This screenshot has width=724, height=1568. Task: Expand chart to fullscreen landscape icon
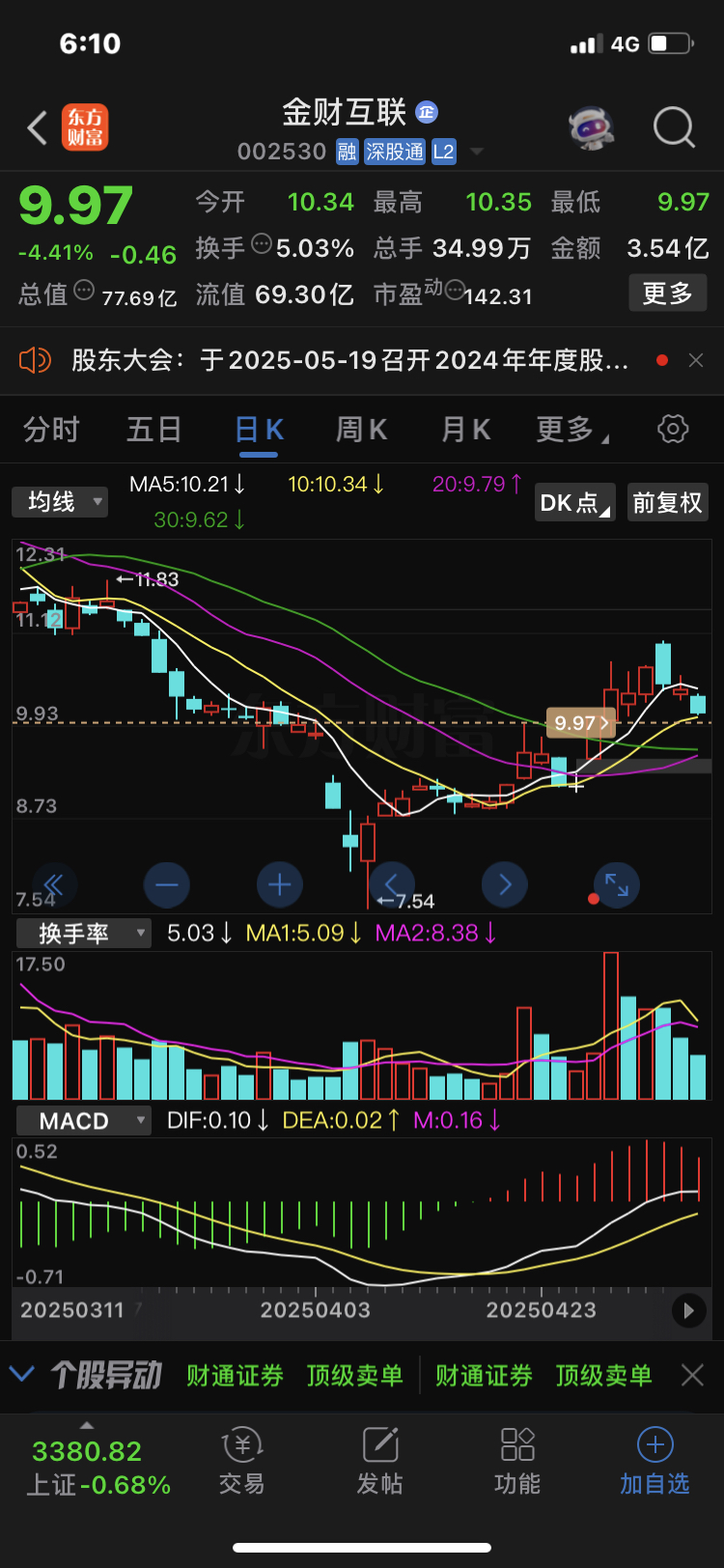(617, 884)
